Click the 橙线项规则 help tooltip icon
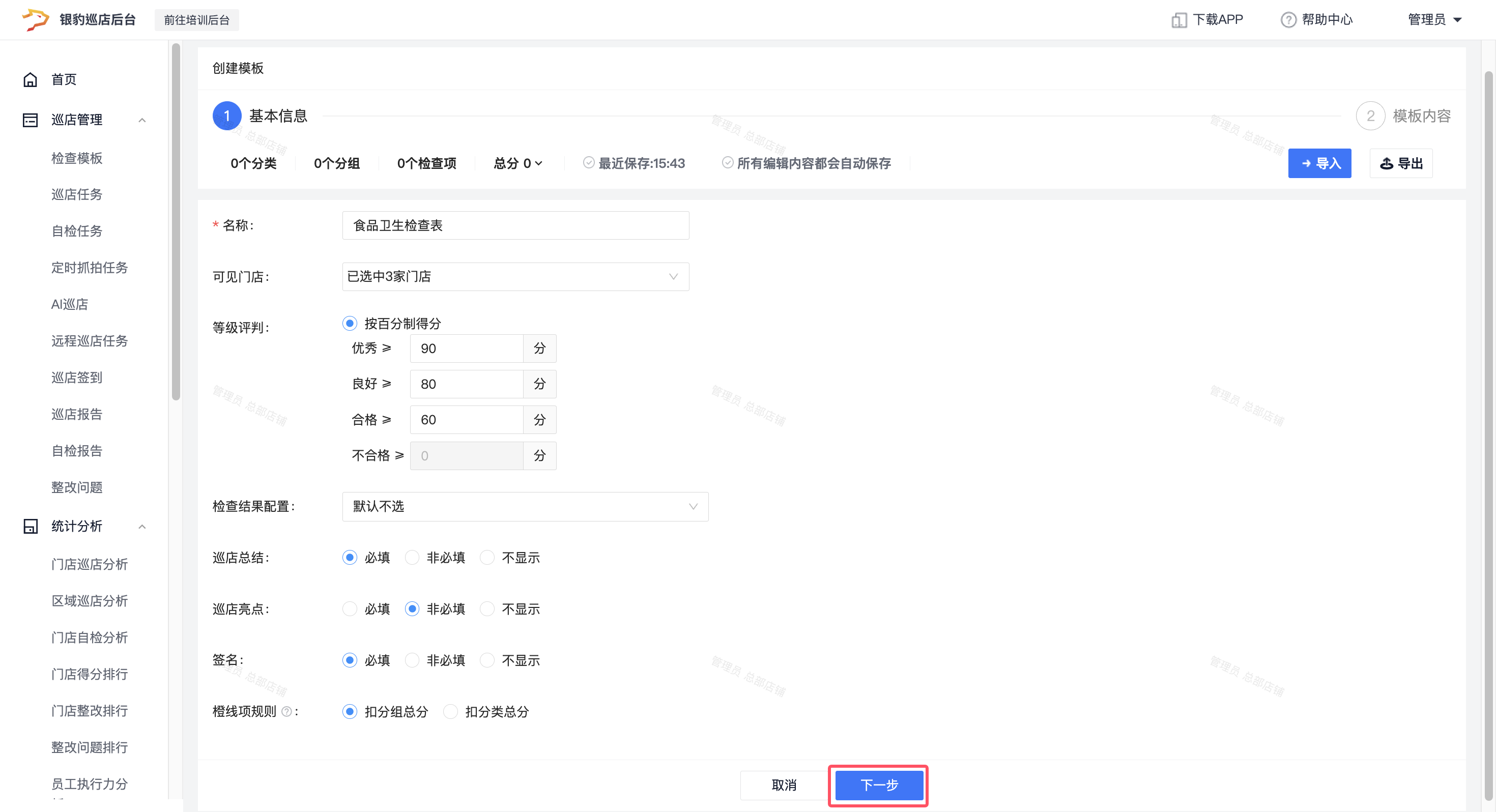This screenshot has height=812, width=1496. pyautogui.click(x=286, y=711)
